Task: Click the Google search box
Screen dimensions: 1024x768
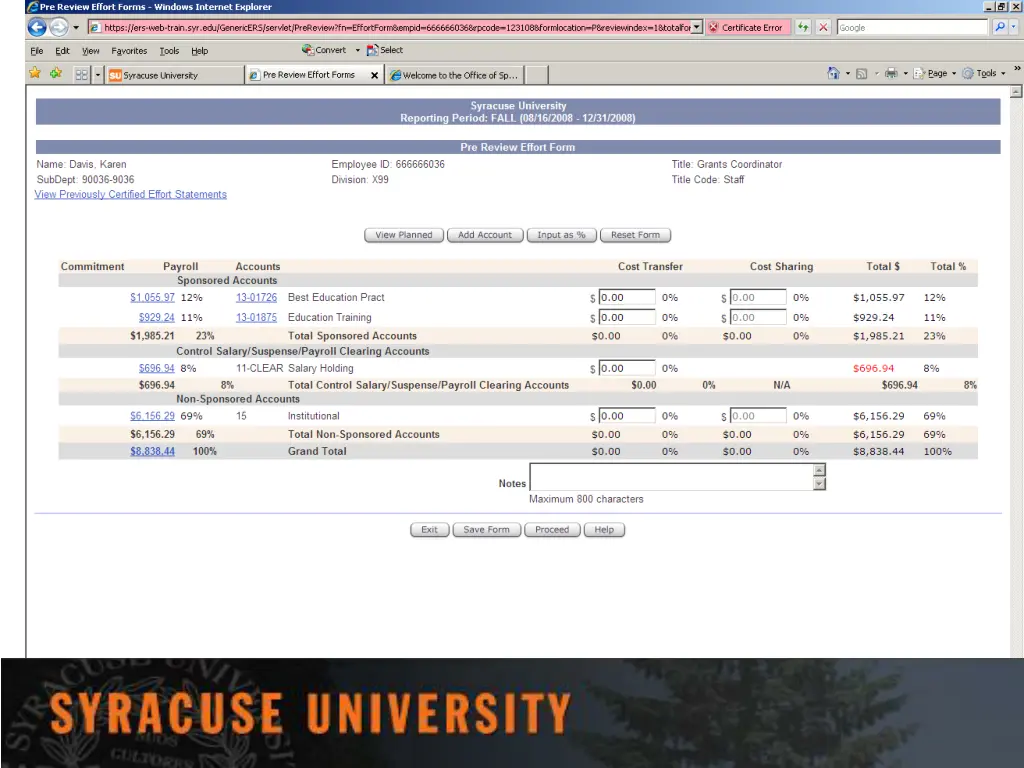Action: (x=912, y=27)
